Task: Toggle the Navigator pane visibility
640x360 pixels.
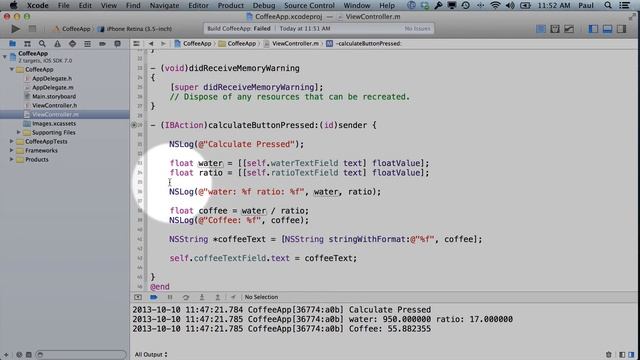Action: [x=593, y=29]
